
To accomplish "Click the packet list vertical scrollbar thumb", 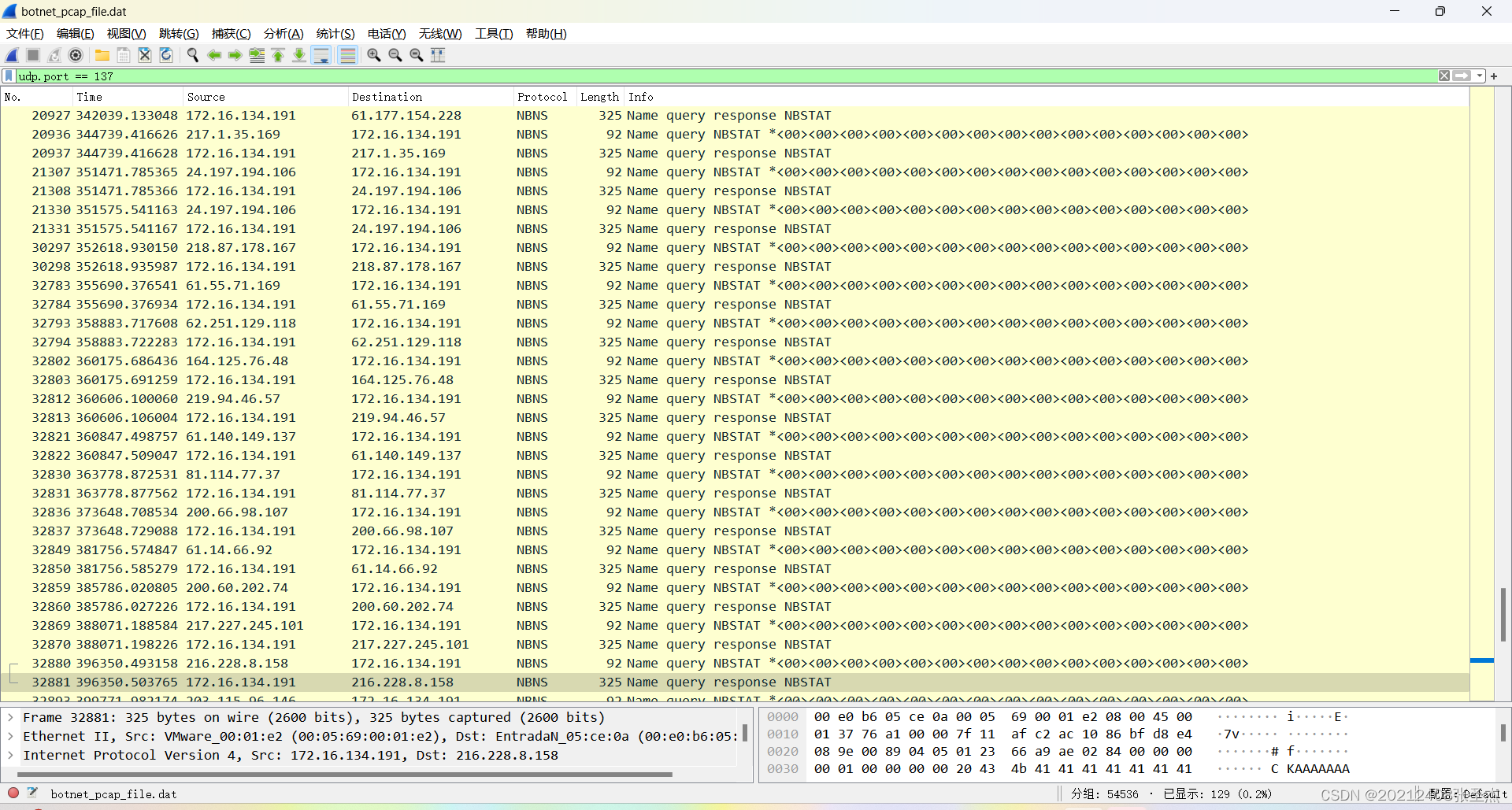I will (1503, 615).
